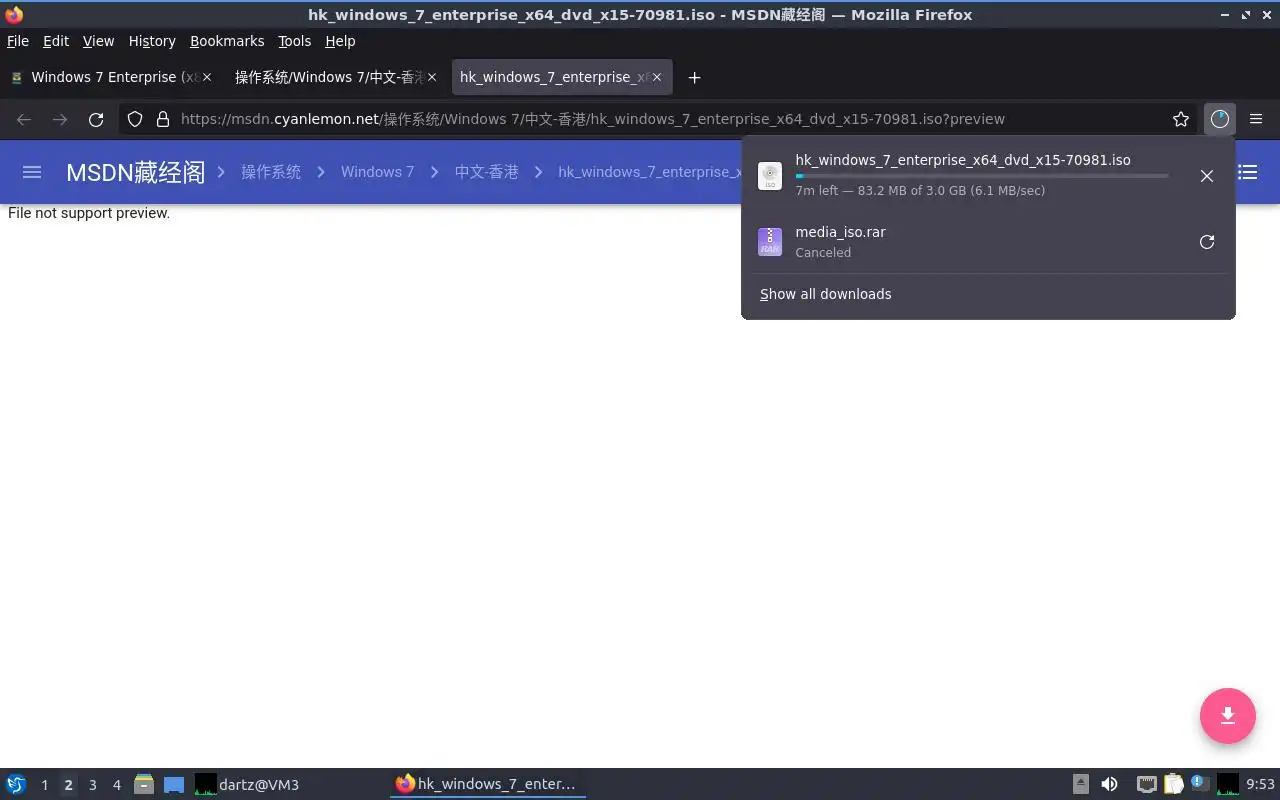1280x800 pixels.
Task: Select media_iso.rar download entry name
Action: [840, 232]
